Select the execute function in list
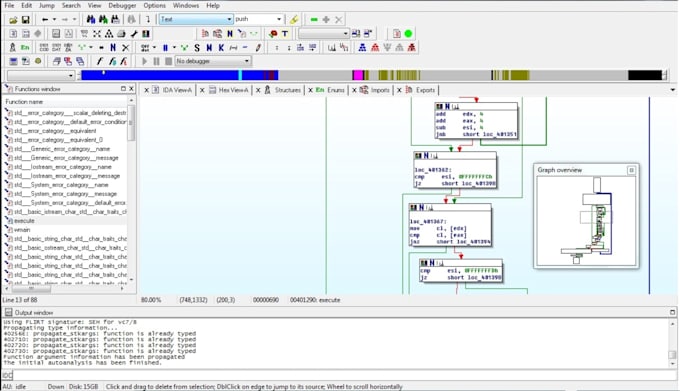The width and height of the screenshot is (680, 391). click(x=65, y=221)
